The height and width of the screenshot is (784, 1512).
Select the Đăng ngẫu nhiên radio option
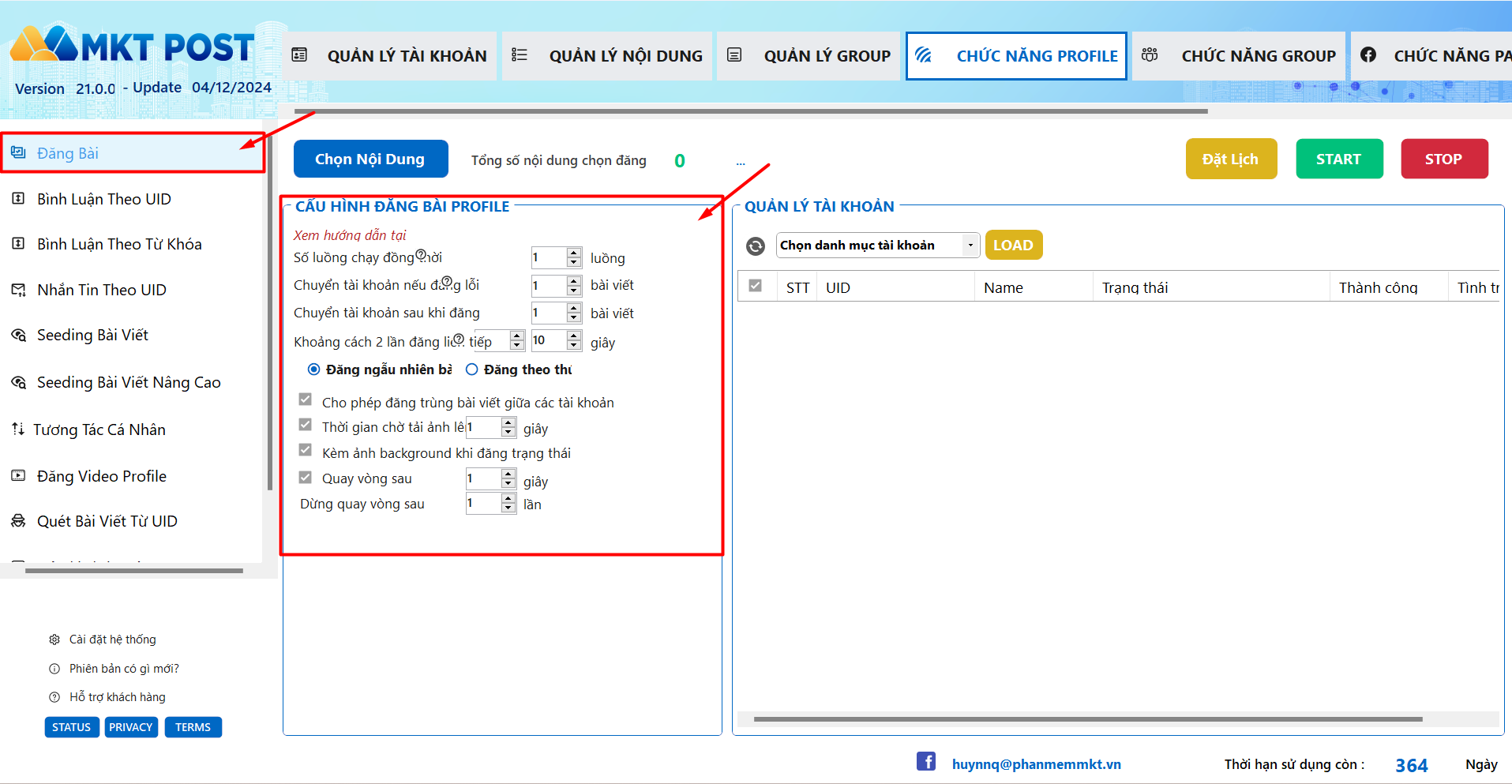pos(313,369)
